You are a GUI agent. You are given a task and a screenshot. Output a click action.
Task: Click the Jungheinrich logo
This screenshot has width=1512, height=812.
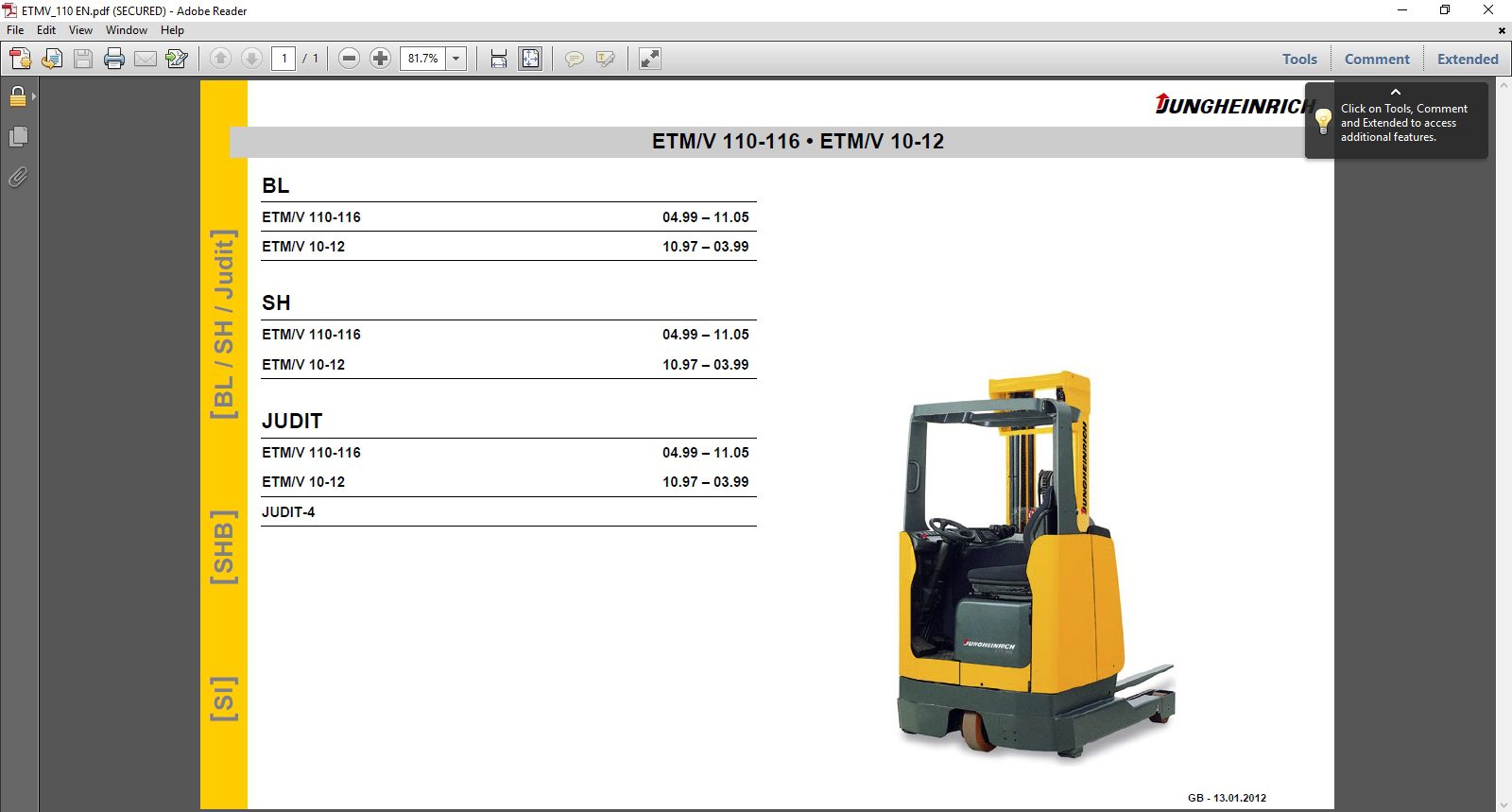tap(1235, 104)
